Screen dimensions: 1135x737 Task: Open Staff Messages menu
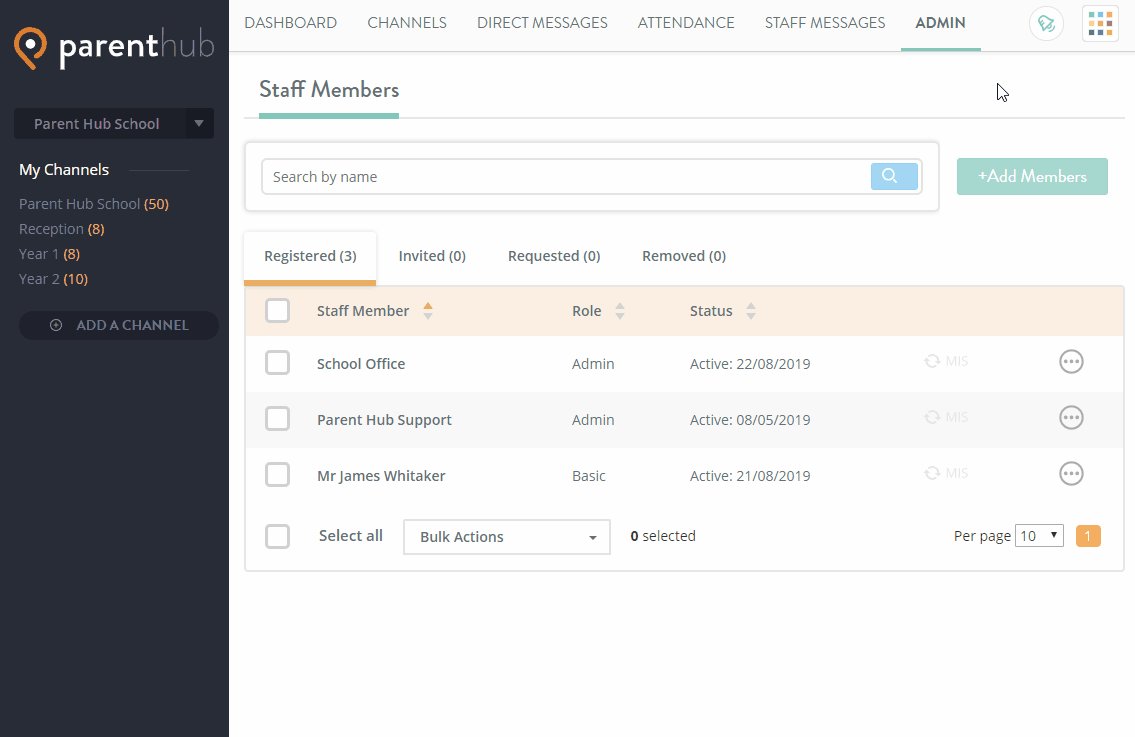click(x=824, y=23)
